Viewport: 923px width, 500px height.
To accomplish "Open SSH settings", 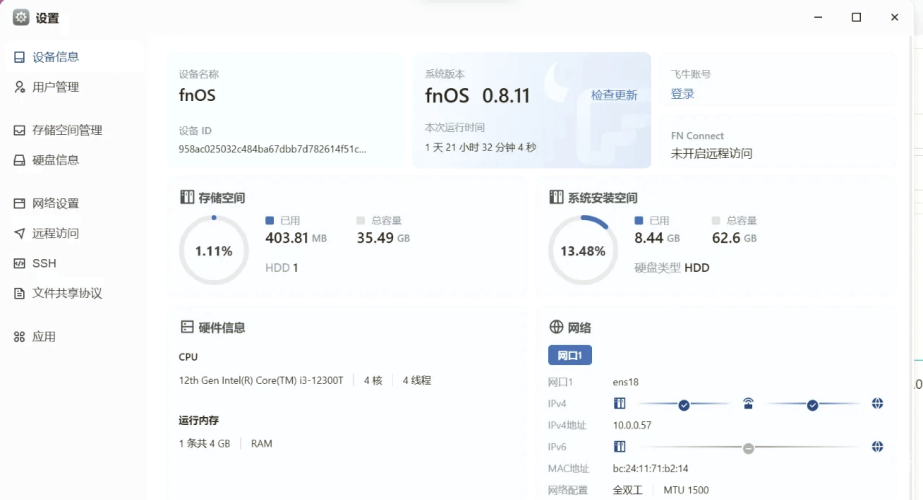I will (x=74, y=263).
